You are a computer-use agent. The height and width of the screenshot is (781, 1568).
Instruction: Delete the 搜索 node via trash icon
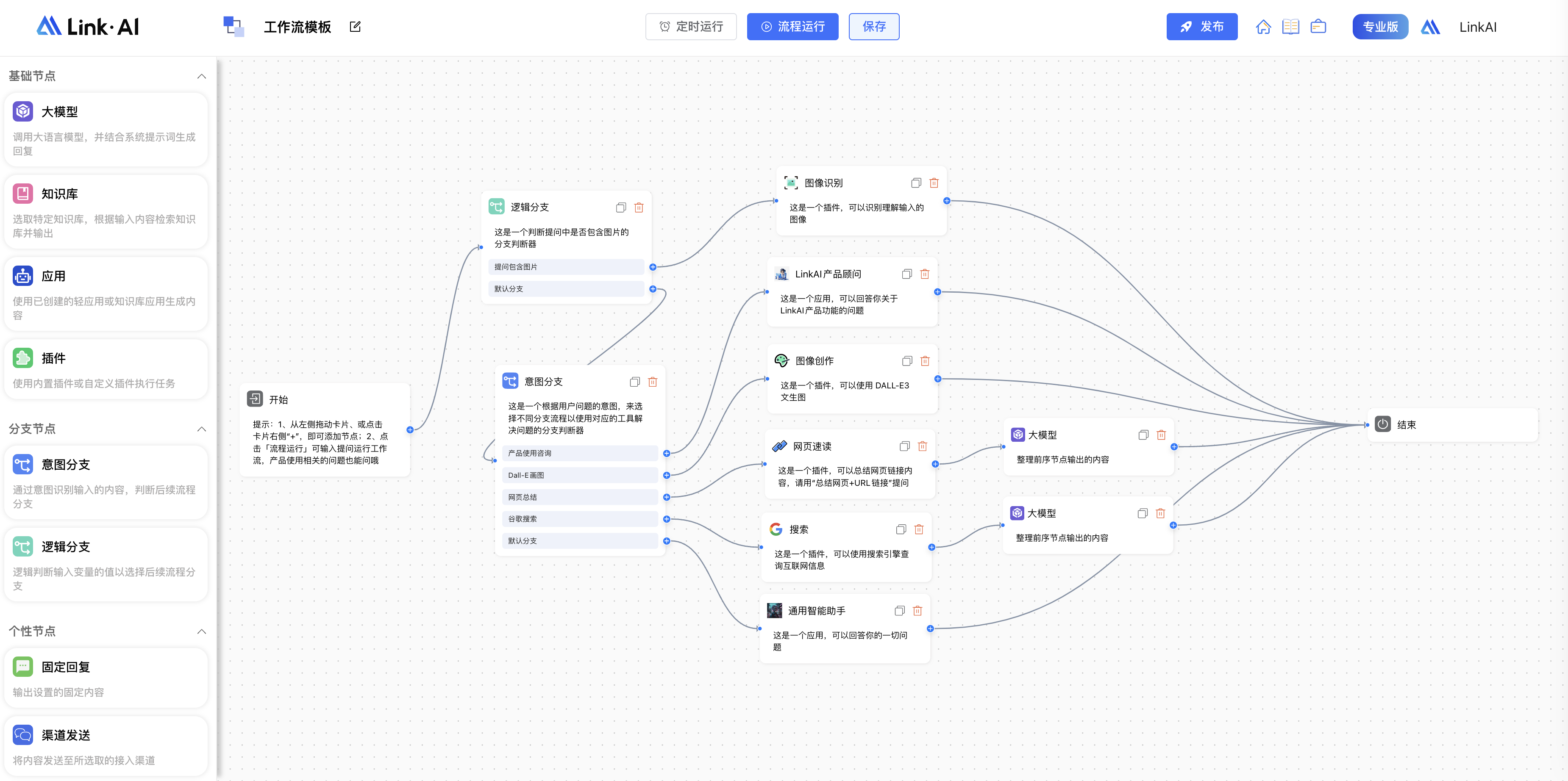pyautogui.click(x=918, y=530)
